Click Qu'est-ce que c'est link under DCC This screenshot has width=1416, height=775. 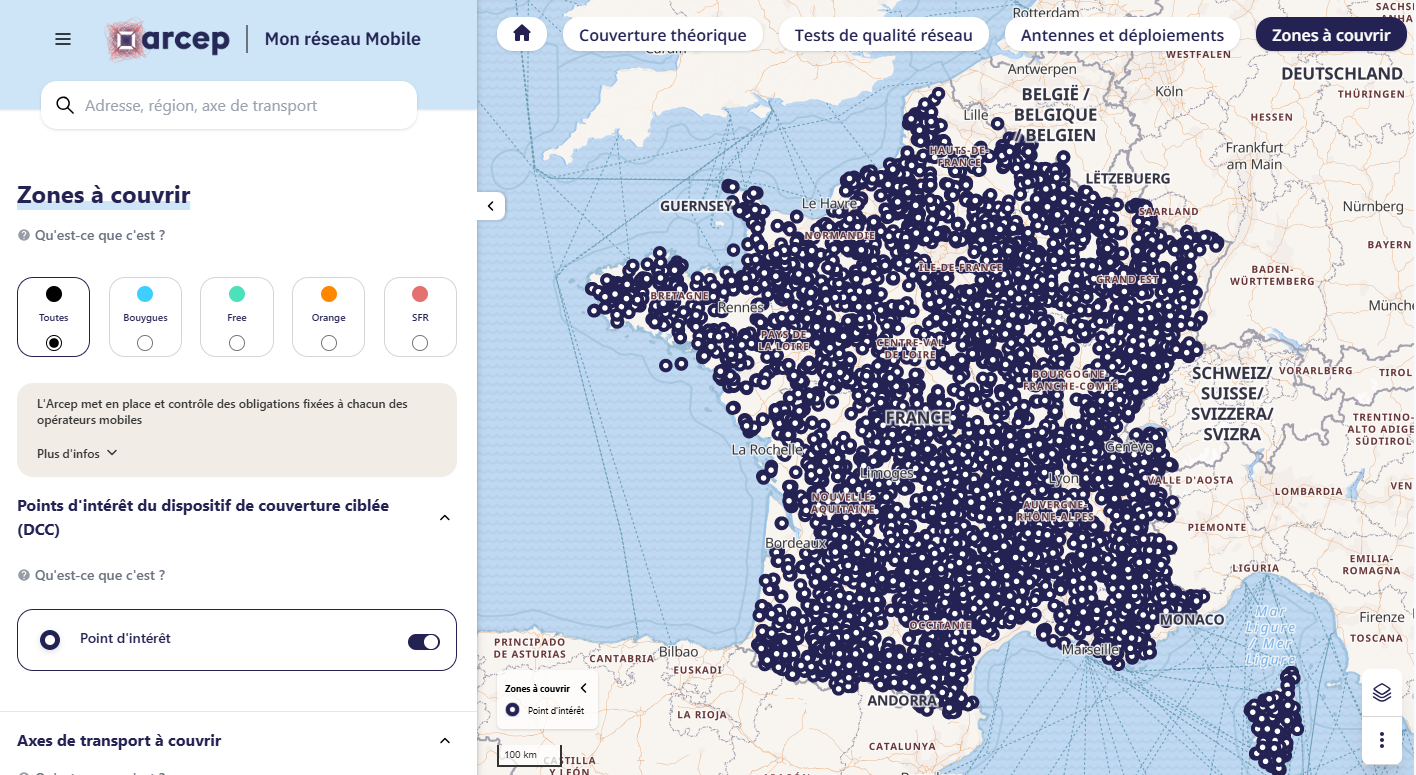[x=99, y=576]
